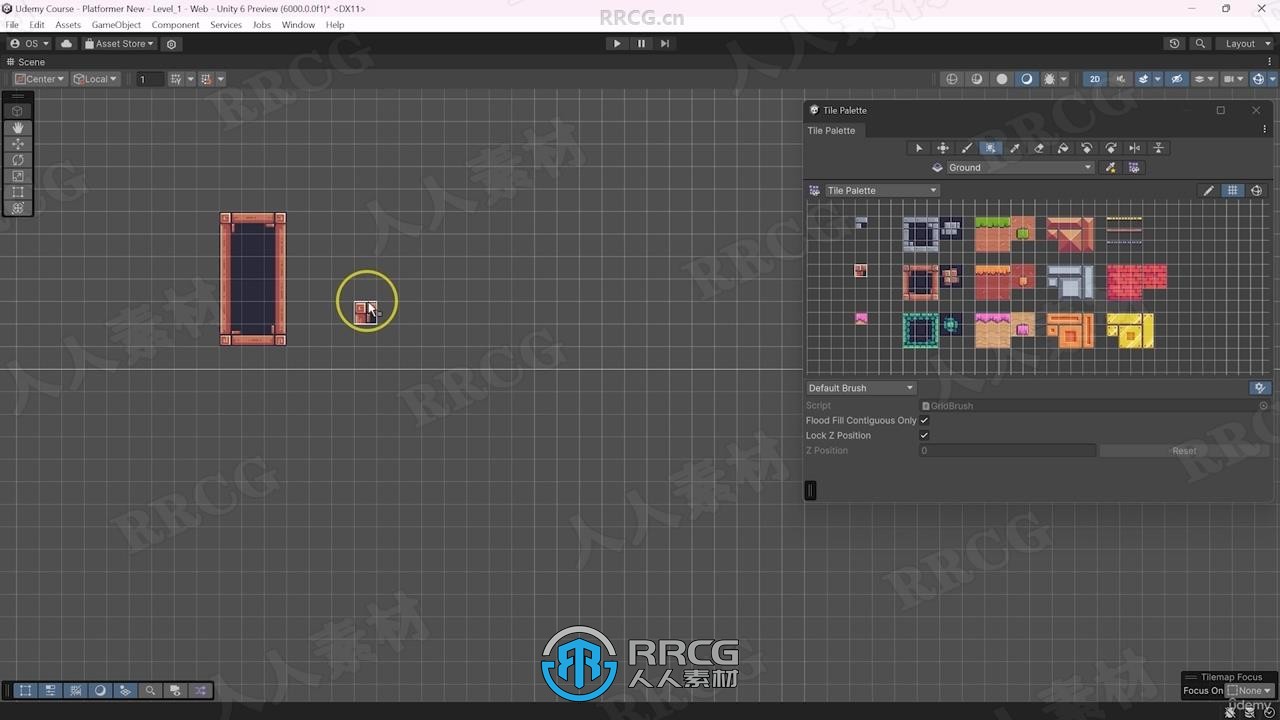1280x720 pixels.
Task: Open the Help menu
Action: pos(335,25)
